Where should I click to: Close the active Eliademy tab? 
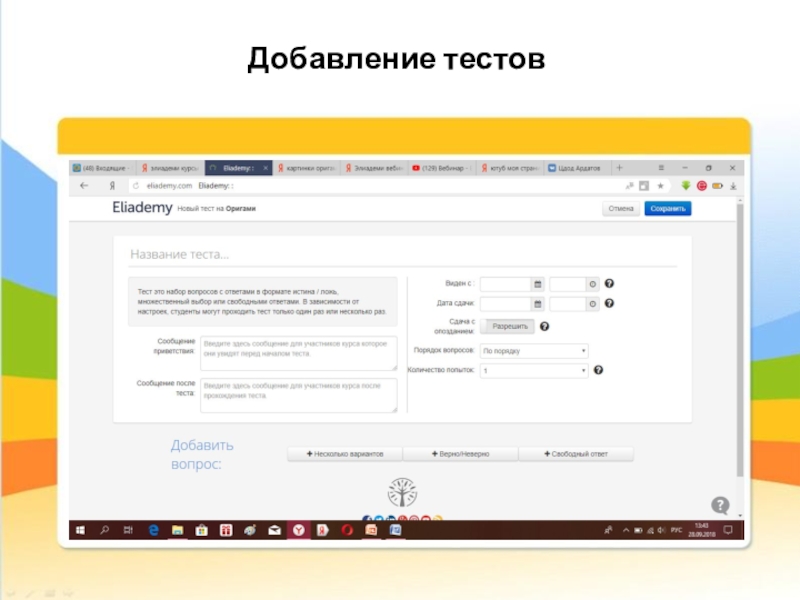tap(265, 168)
